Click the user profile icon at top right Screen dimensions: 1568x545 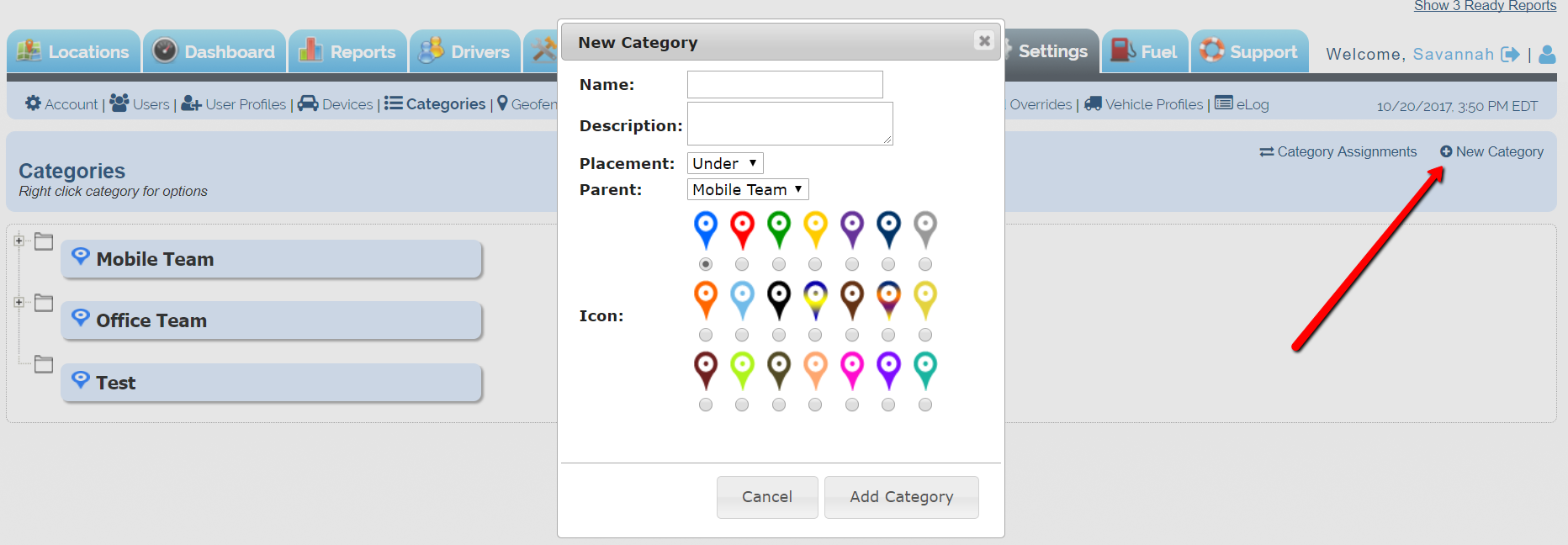(x=1547, y=55)
